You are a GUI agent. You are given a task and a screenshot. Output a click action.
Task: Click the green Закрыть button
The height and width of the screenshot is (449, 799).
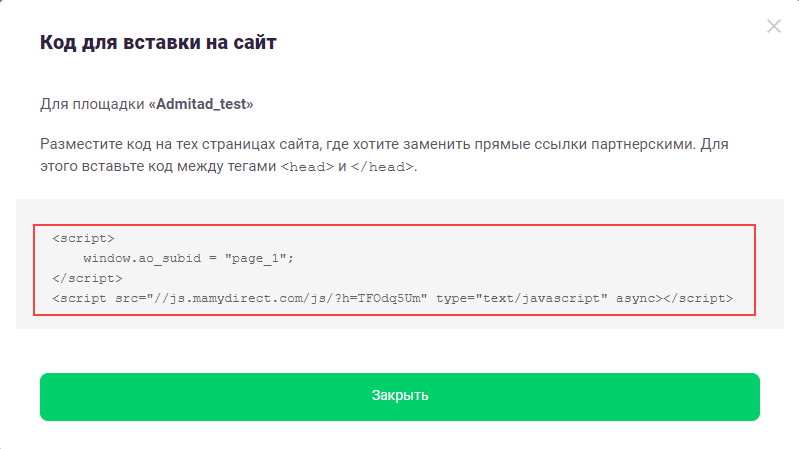pos(400,396)
